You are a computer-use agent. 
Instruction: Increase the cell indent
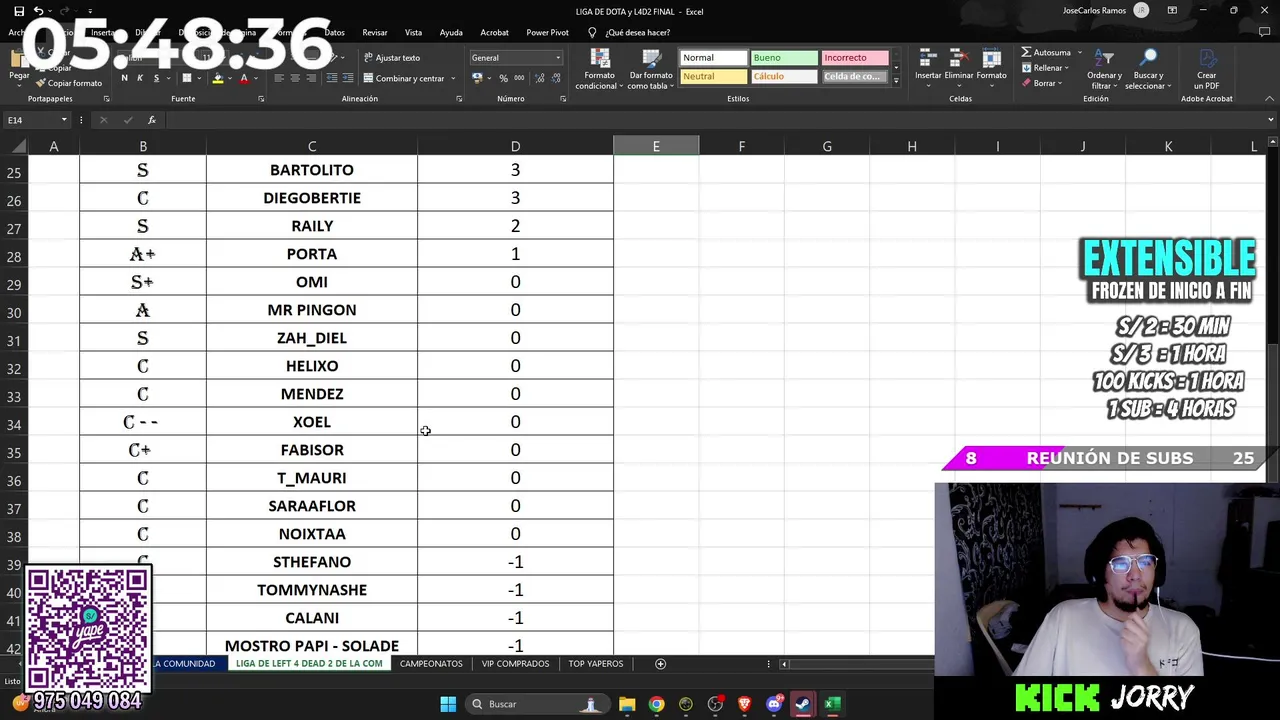tap(348, 78)
